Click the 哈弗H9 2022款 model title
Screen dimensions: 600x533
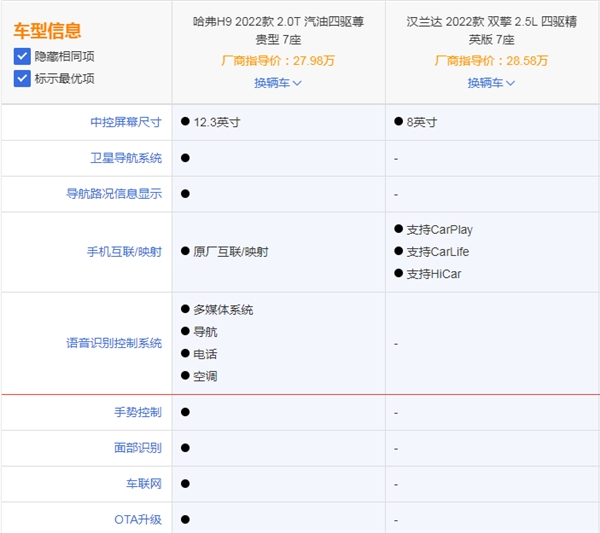[277, 29]
